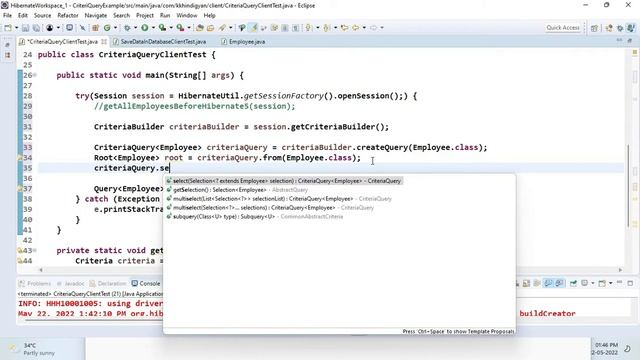
Task: Expand the External Tools dropdown arrow
Action: pyautogui.click(x=189, y=28)
